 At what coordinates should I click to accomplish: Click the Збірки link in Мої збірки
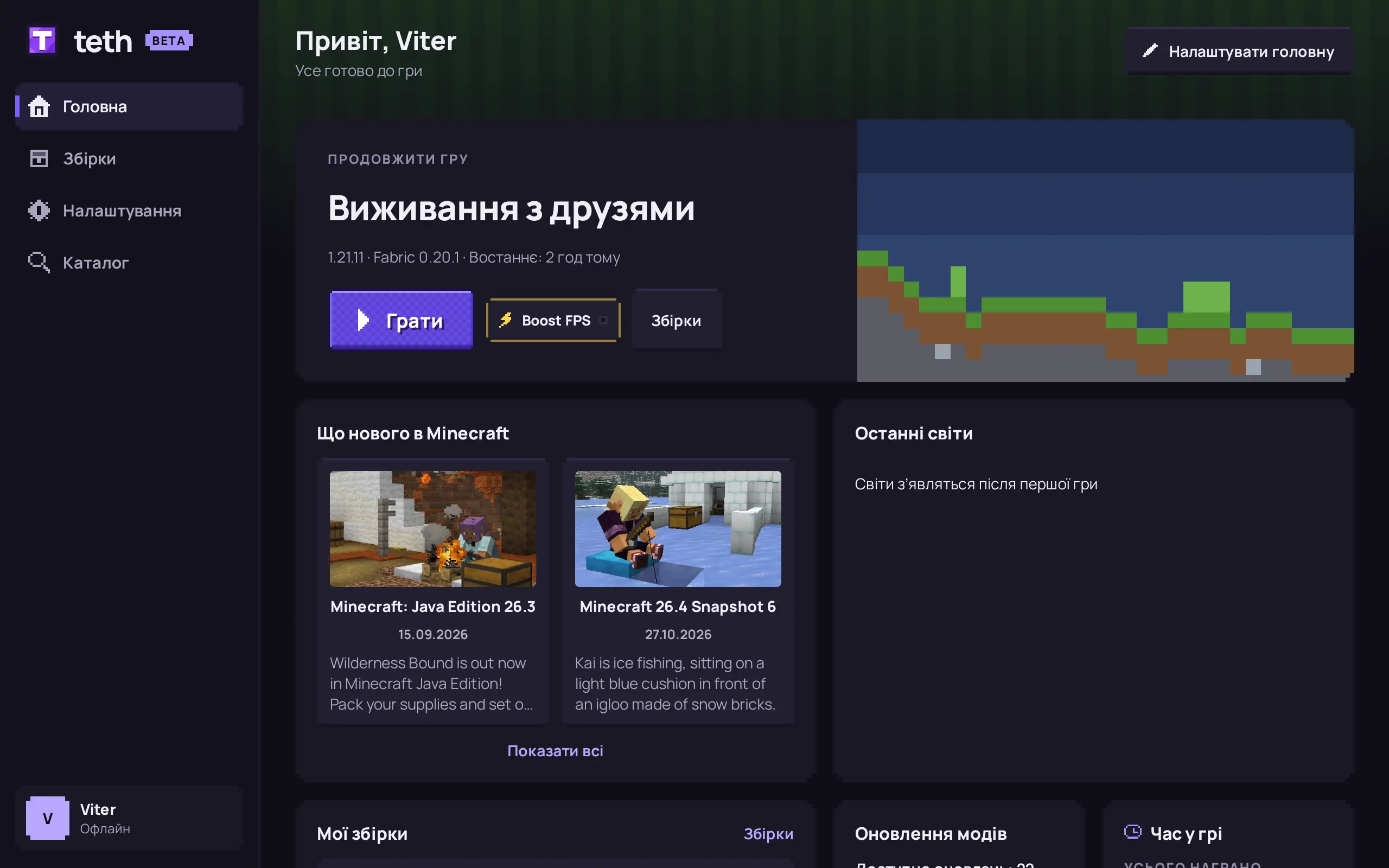tap(768, 834)
